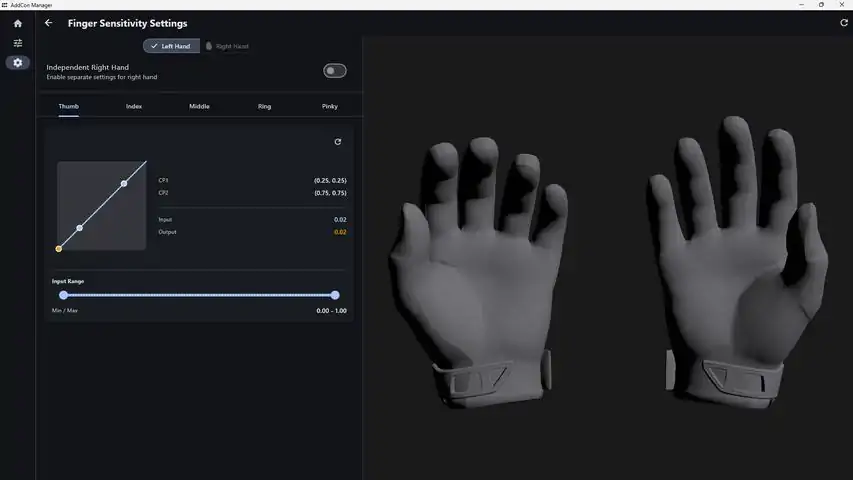Reset the thumb curve with the refresh icon
Screen dimensions: 853x480
click(x=337, y=141)
